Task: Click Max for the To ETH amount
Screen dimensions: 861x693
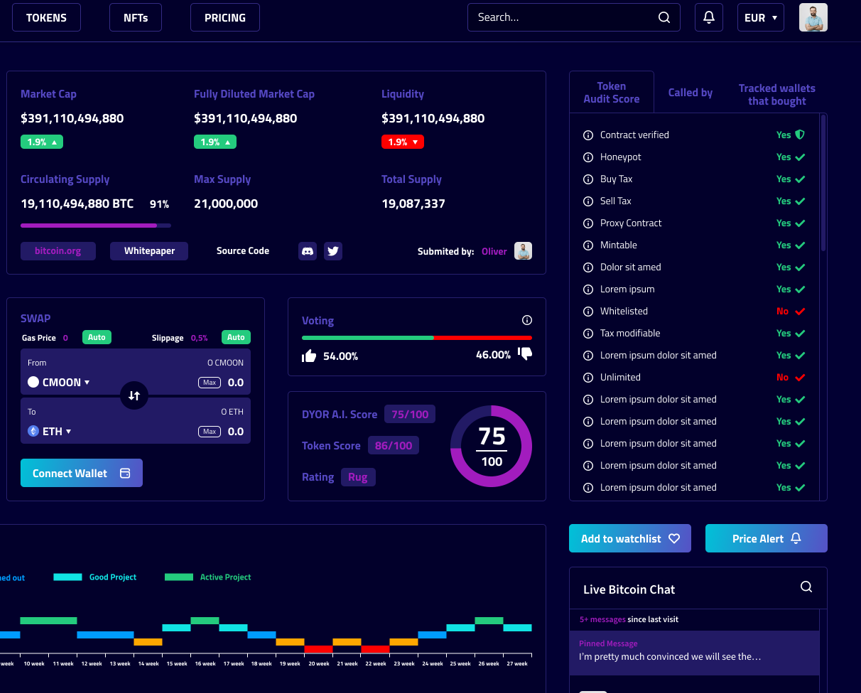Action: click(x=209, y=432)
